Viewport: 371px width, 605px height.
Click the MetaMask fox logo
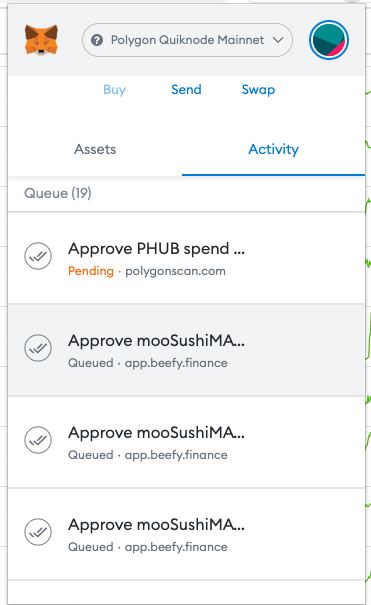coord(41,40)
